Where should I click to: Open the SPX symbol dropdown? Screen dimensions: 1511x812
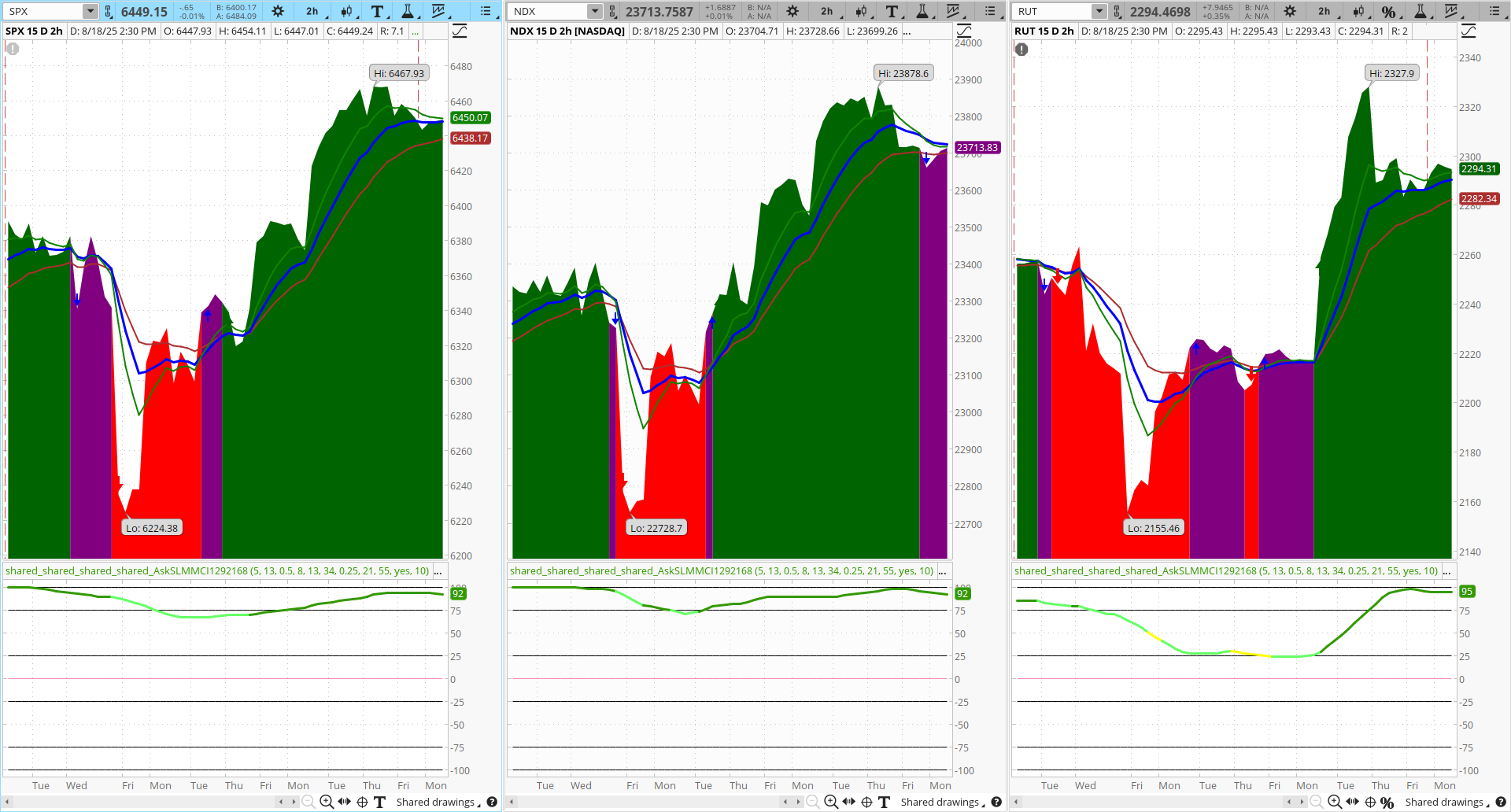pos(89,10)
